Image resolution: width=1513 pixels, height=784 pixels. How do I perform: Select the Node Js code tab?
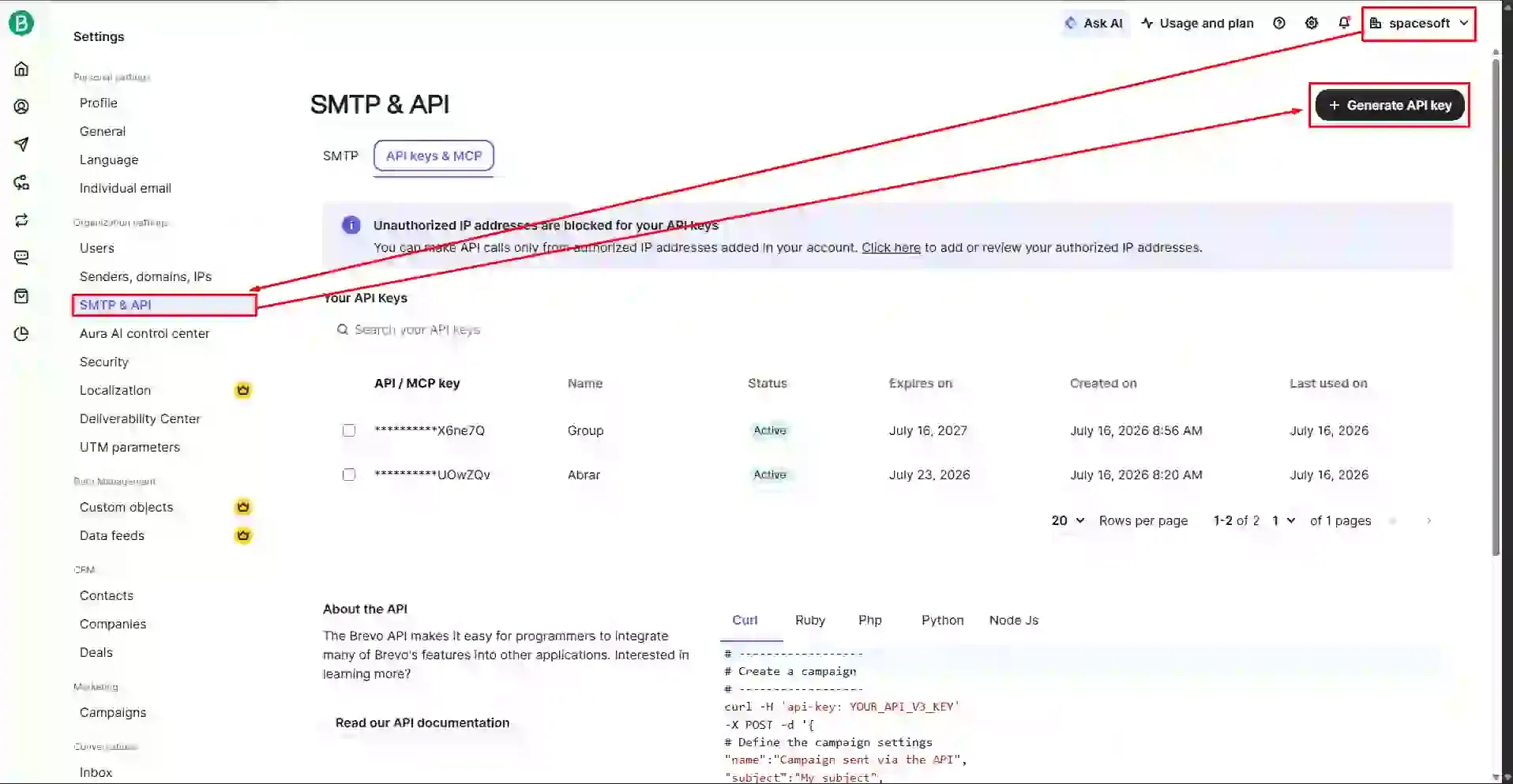1013,620
